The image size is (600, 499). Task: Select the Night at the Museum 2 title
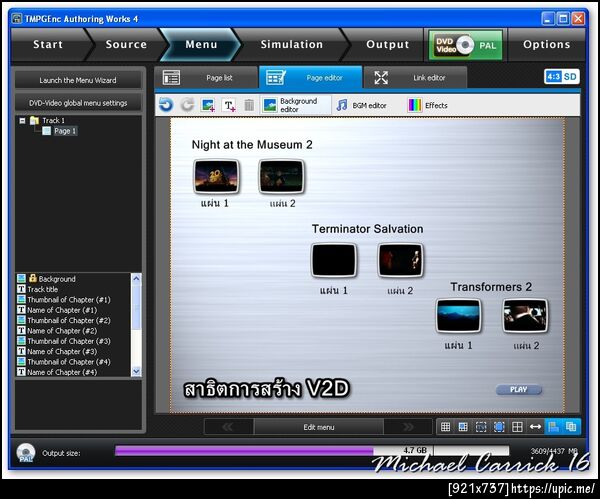[252, 145]
